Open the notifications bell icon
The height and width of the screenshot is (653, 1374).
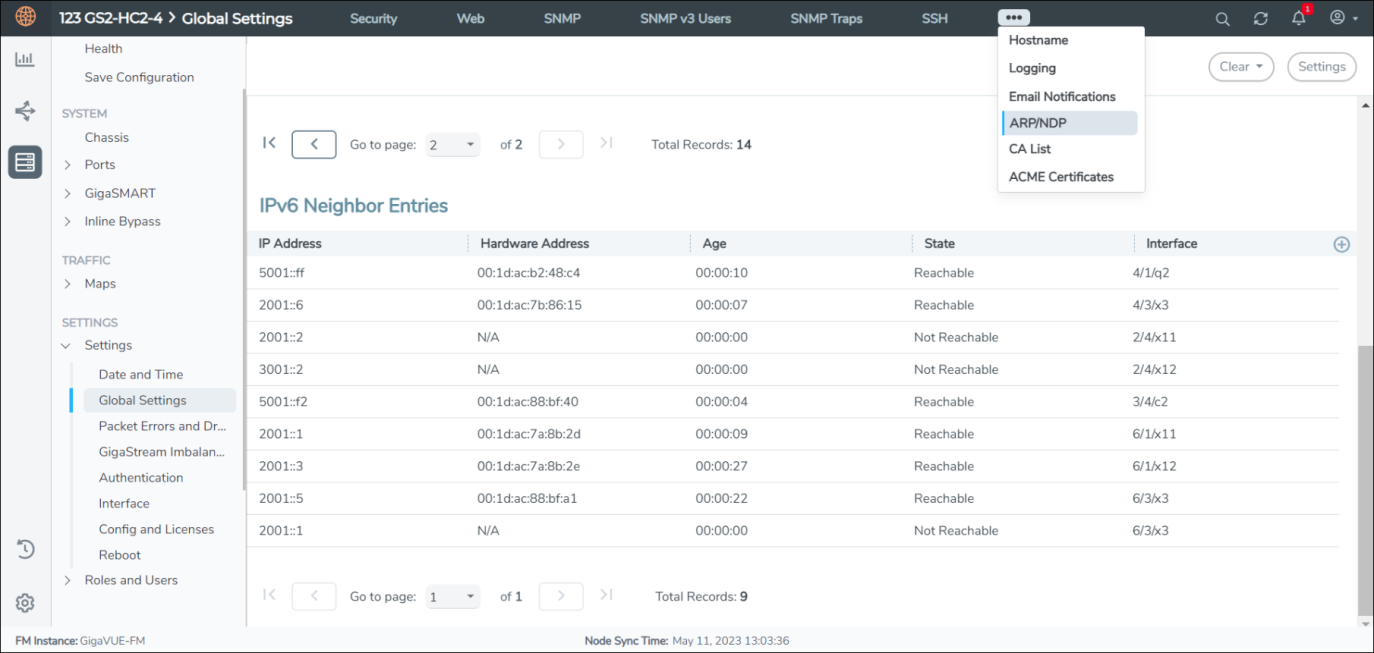click(x=1299, y=19)
